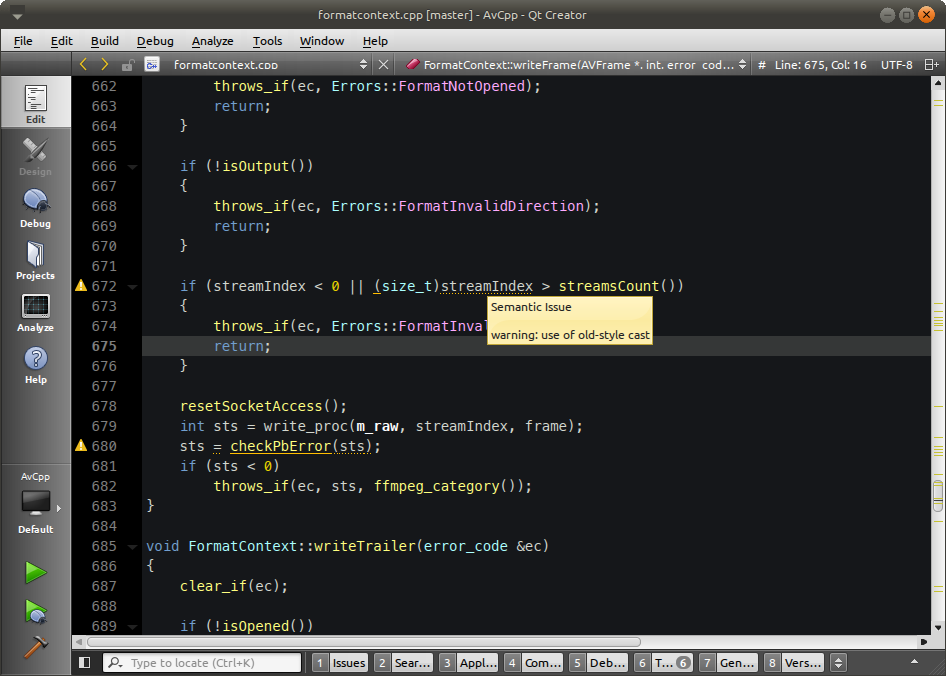The width and height of the screenshot is (946, 676).
Task: Click write_proc on line 679
Action: coord(305,426)
